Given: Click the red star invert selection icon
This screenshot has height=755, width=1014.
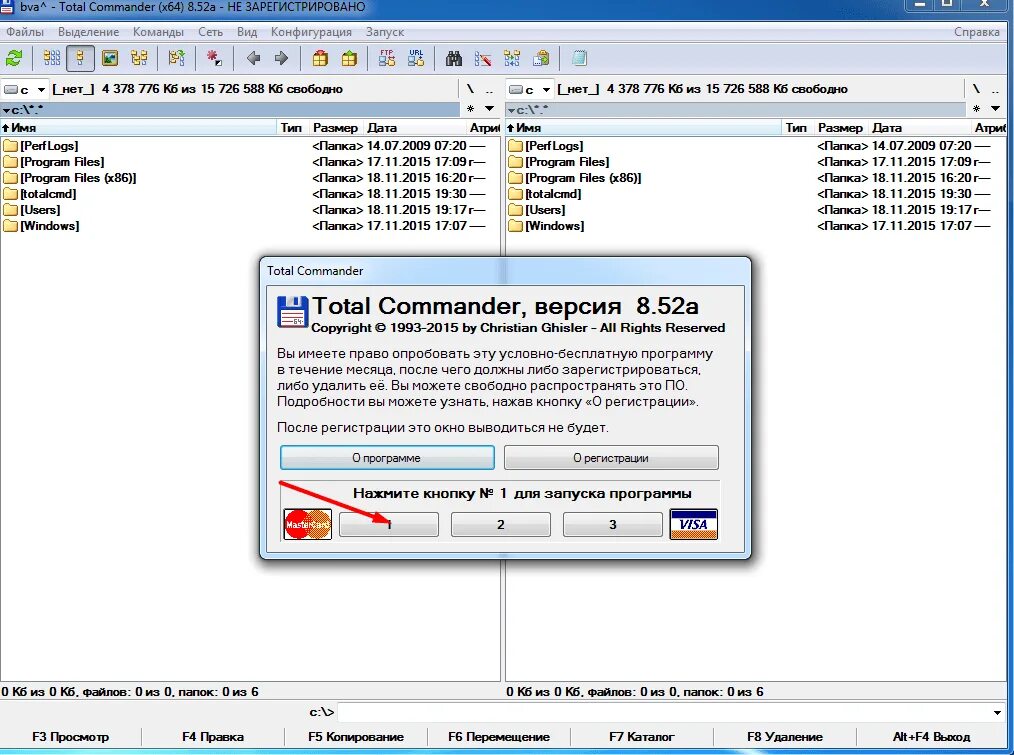Looking at the screenshot, I should coord(214,58).
